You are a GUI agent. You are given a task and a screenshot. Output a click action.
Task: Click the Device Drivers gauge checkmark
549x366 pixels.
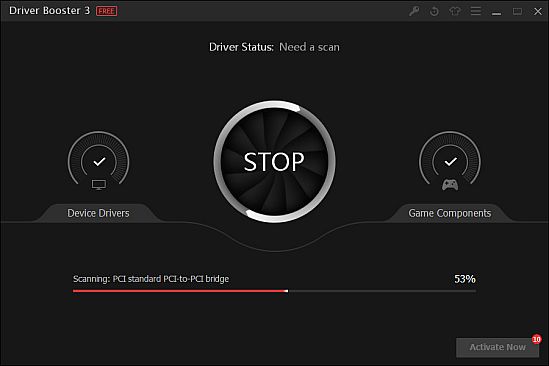pyautogui.click(x=99, y=161)
